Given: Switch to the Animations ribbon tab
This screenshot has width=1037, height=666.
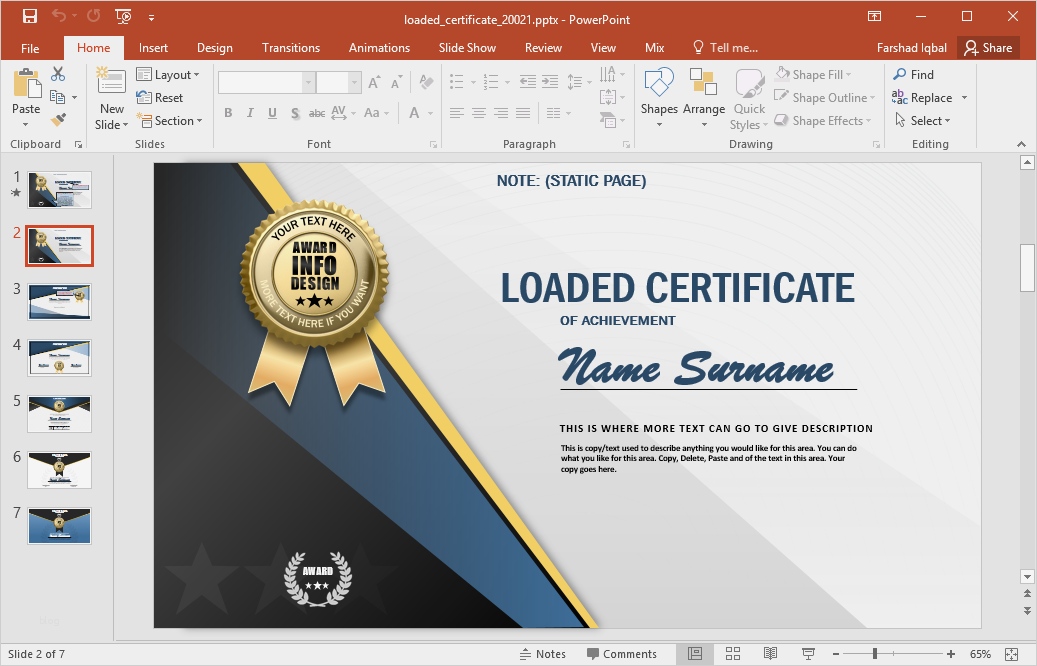Looking at the screenshot, I should tap(379, 47).
